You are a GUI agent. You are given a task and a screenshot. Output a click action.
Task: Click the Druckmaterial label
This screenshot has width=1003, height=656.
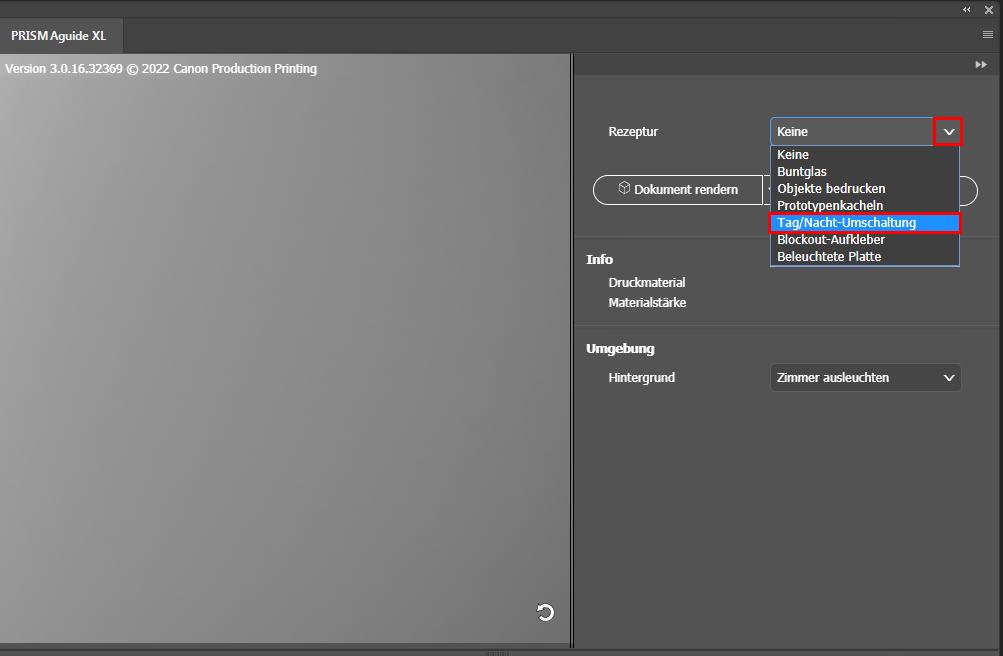(647, 283)
